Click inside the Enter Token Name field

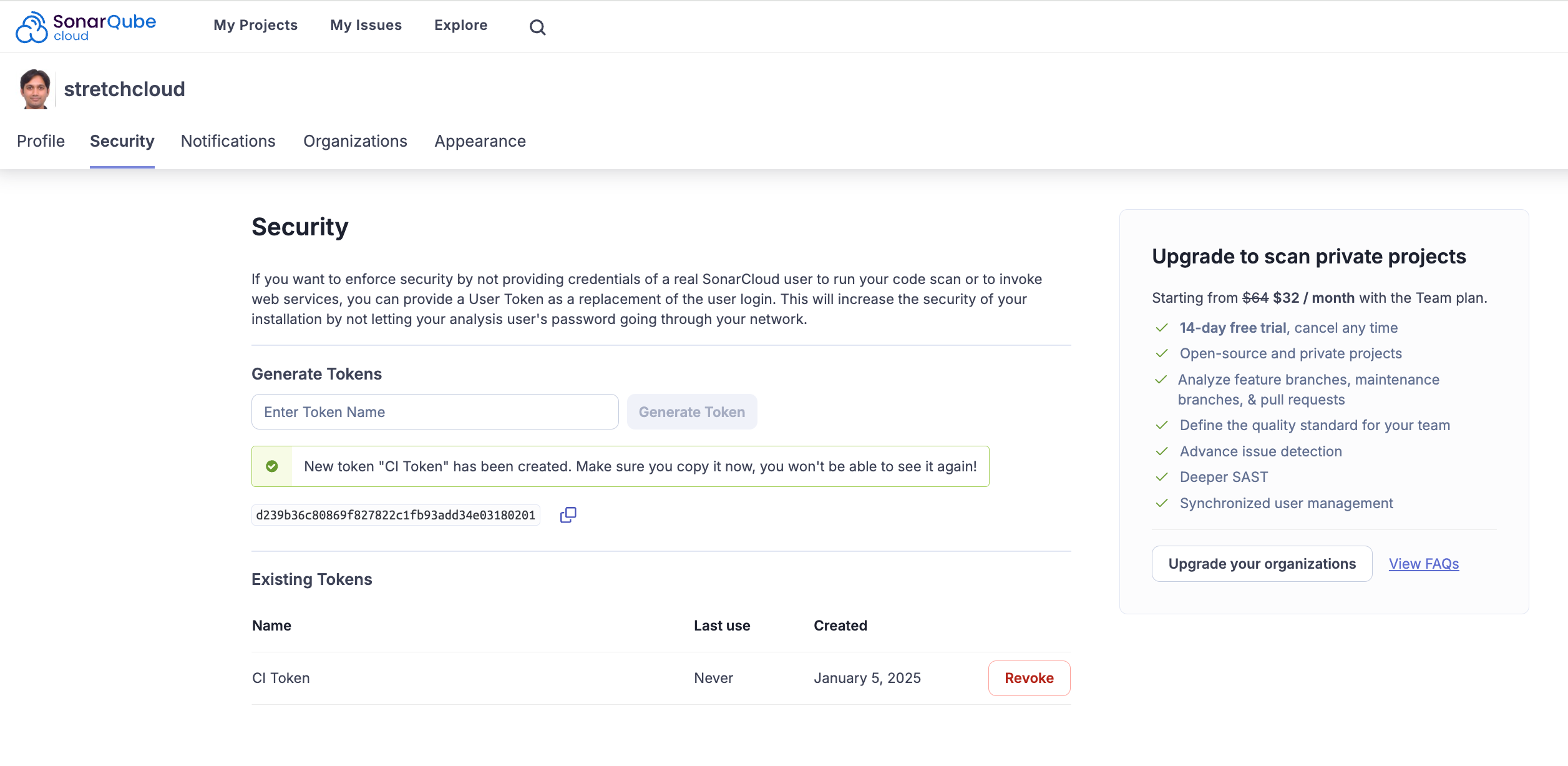[x=434, y=411]
